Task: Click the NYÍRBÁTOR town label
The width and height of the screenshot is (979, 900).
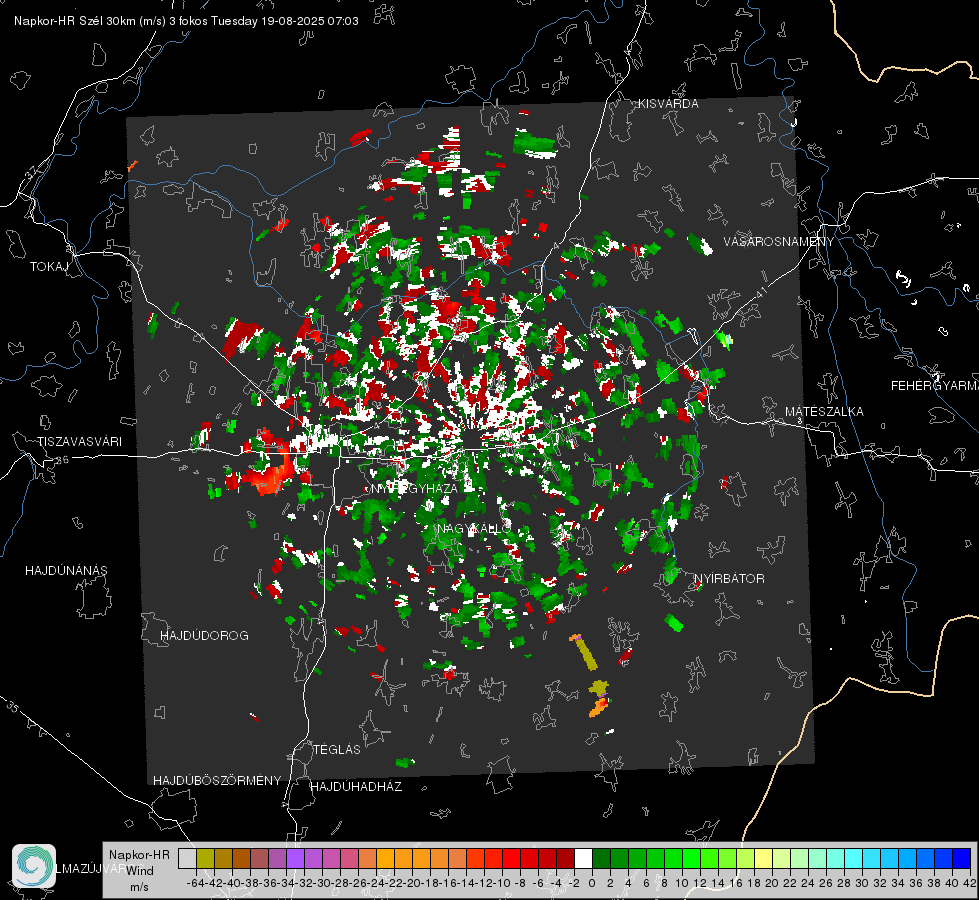Action: [x=729, y=579]
